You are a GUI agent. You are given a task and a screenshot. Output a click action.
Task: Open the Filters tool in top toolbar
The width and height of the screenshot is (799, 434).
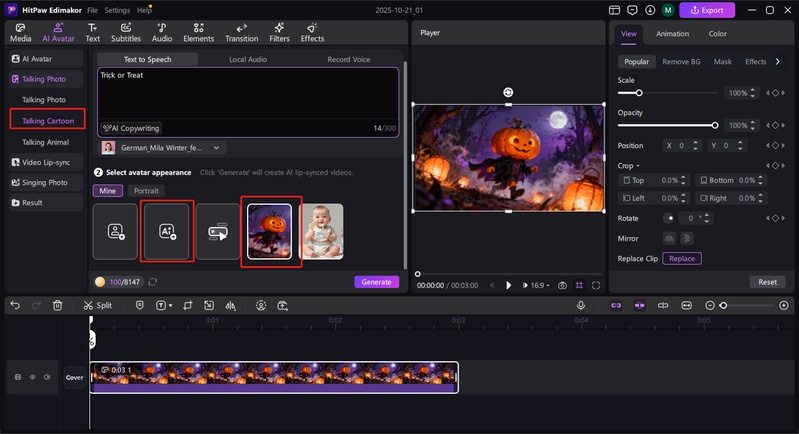tap(278, 32)
